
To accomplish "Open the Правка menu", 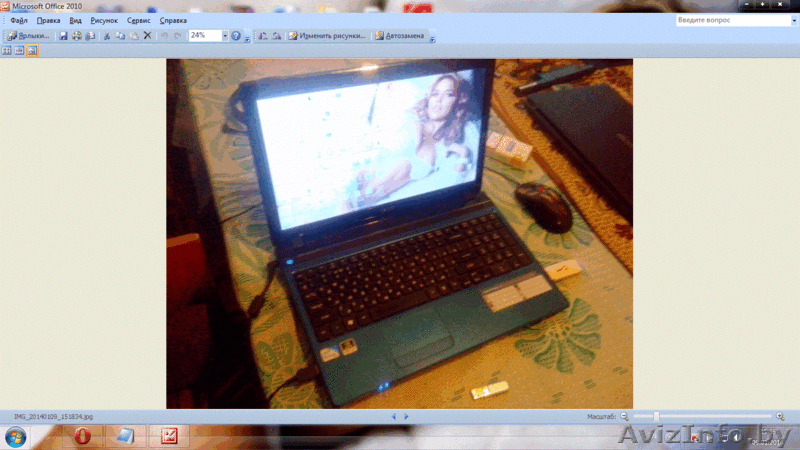I will pos(48,20).
